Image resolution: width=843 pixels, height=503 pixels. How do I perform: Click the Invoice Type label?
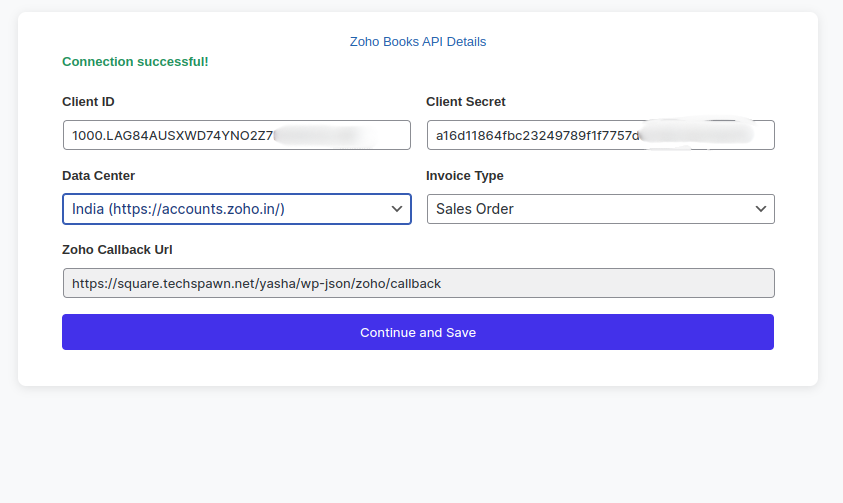coord(464,176)
